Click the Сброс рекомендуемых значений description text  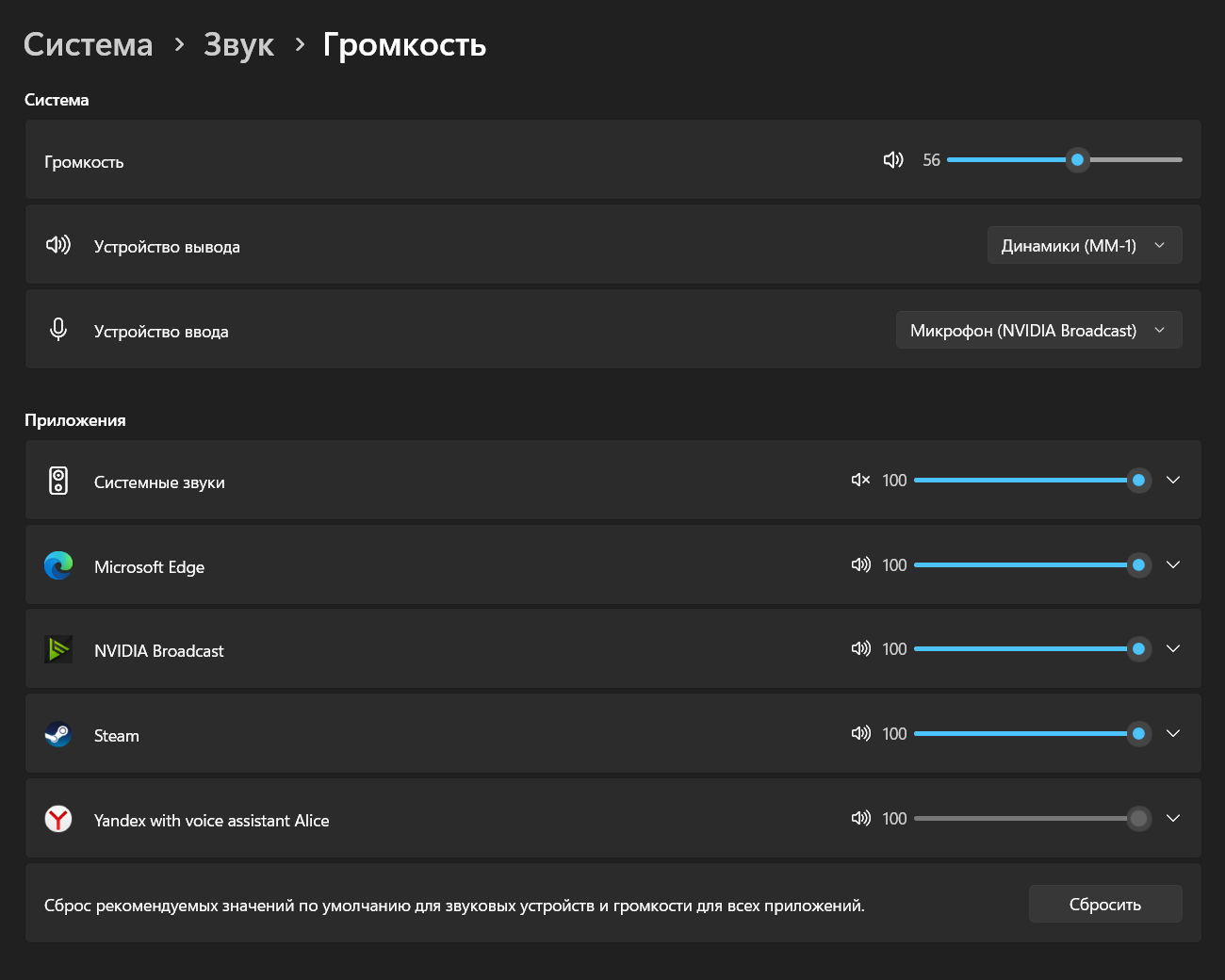[x=454, y=906]
